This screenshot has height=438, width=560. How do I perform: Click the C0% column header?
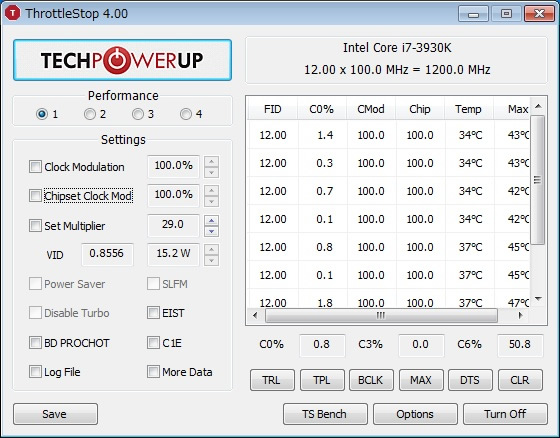click(x=321, y=109)
